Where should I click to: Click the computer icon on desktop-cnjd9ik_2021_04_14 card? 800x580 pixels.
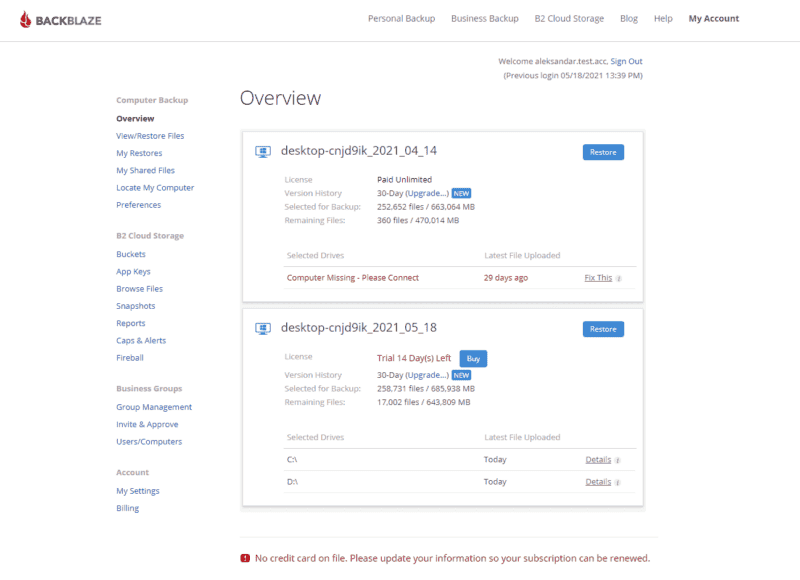click(262, 151)
